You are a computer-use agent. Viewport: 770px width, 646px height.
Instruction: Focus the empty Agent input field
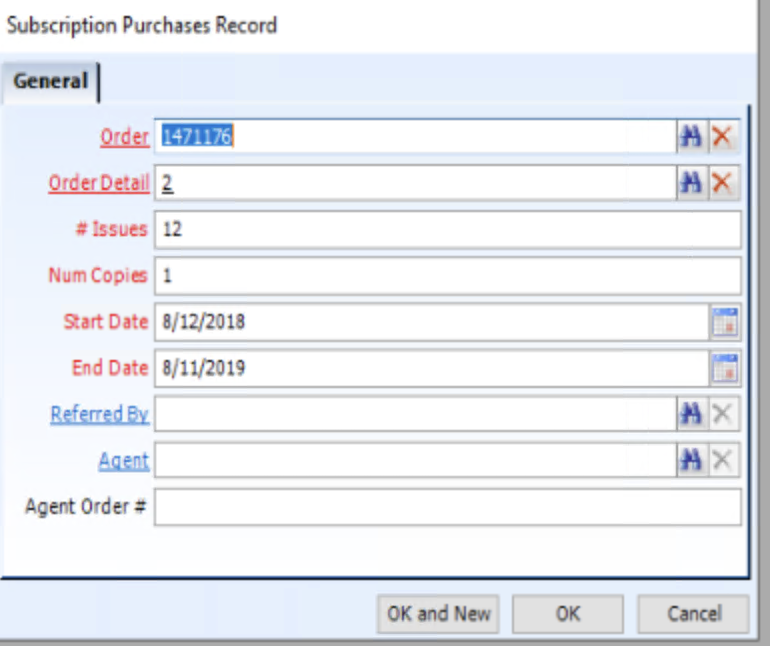coord(415,460)
